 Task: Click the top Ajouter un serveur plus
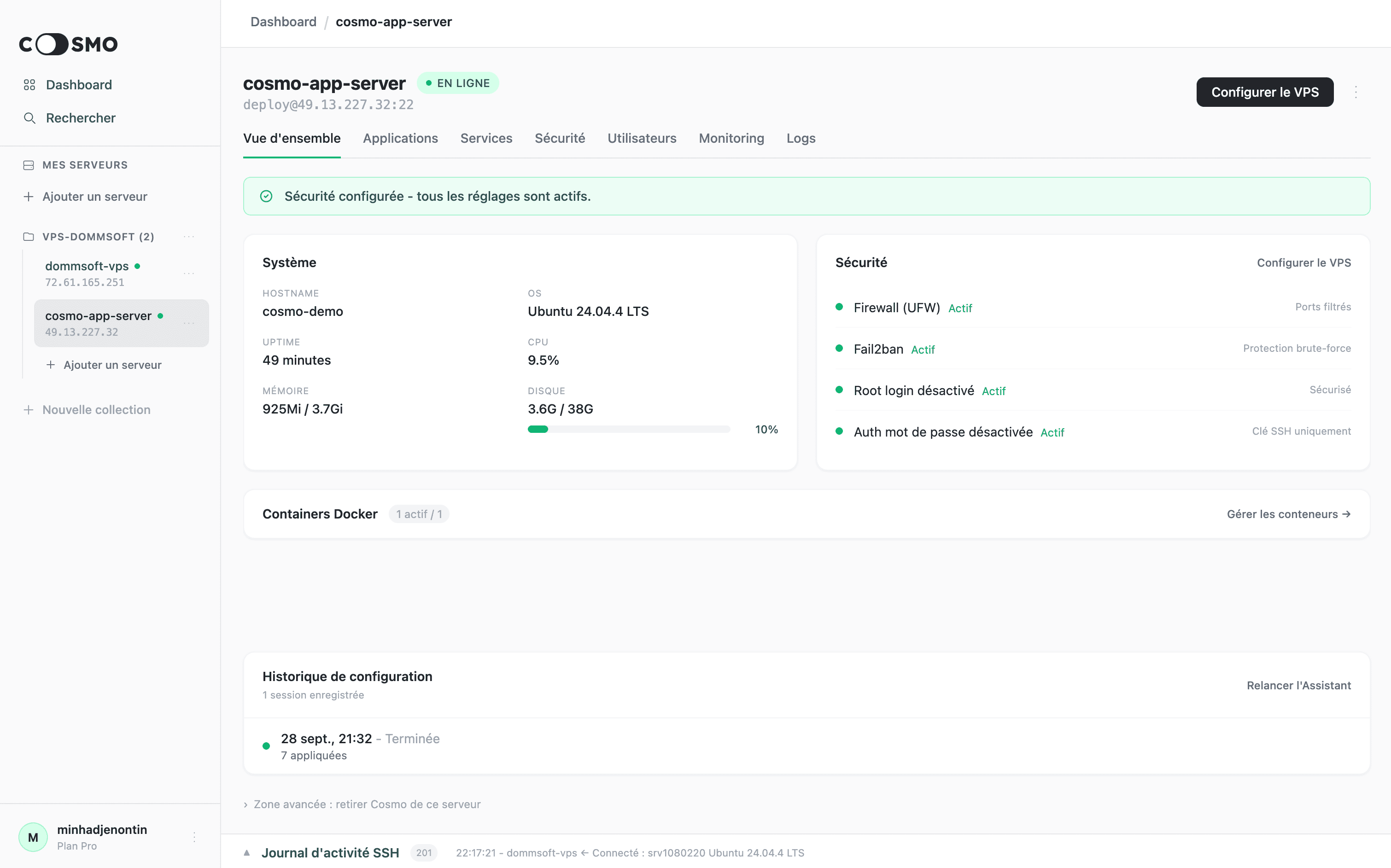coord(28,197)
